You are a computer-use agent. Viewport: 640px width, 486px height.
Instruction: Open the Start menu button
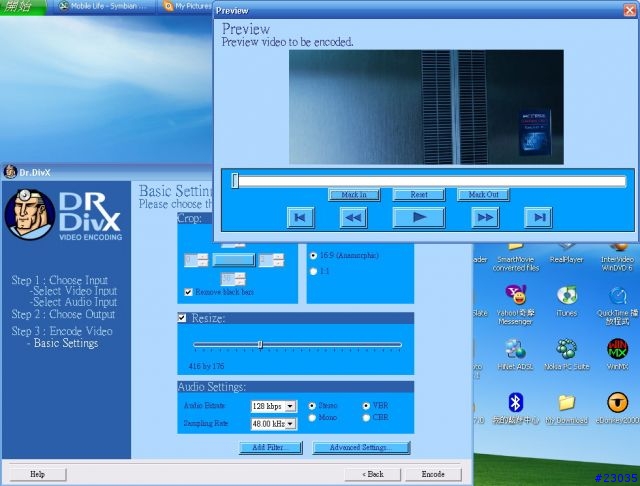(23, 7)
